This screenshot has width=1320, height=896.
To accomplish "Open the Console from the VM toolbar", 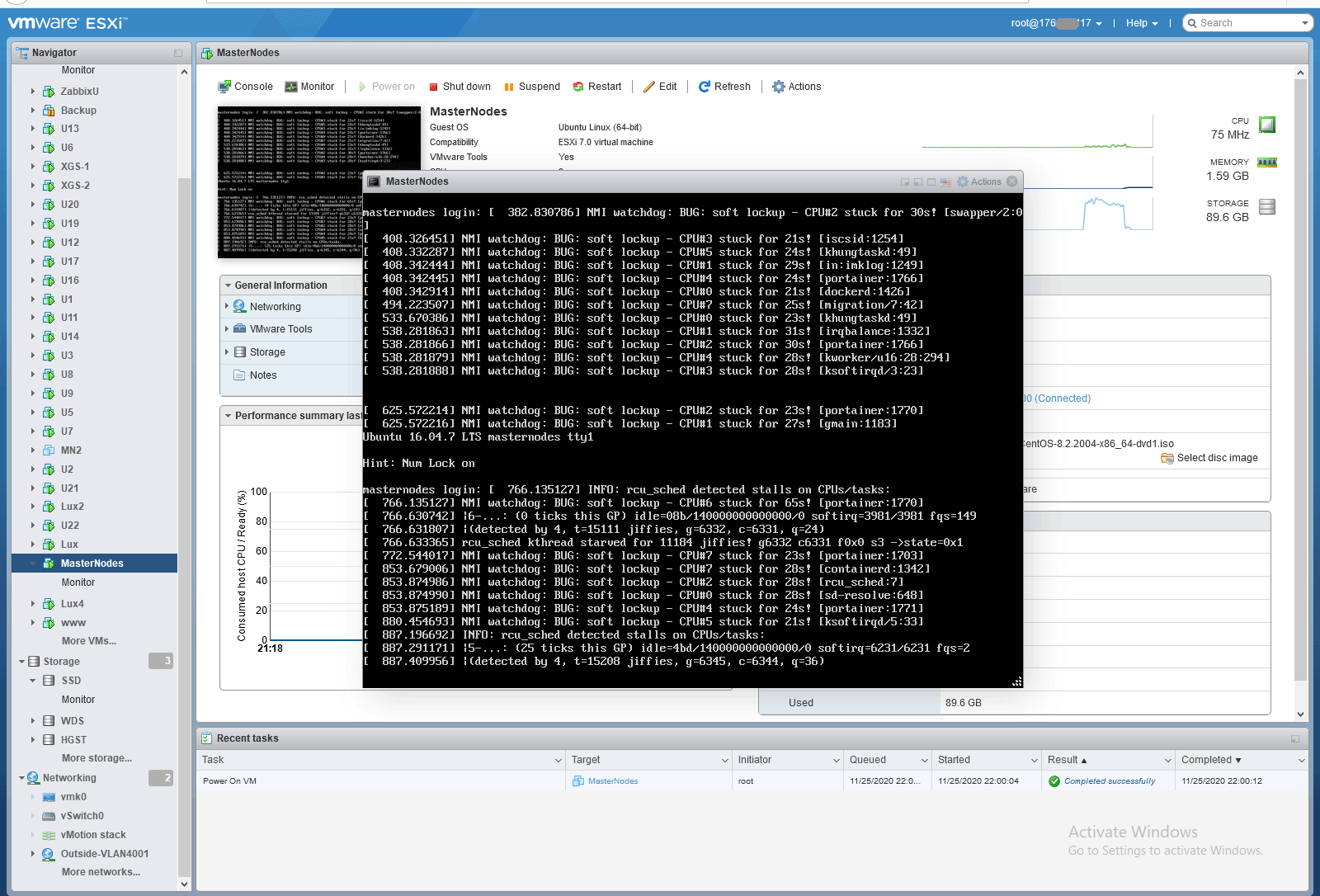I will [x=245, y=87].
